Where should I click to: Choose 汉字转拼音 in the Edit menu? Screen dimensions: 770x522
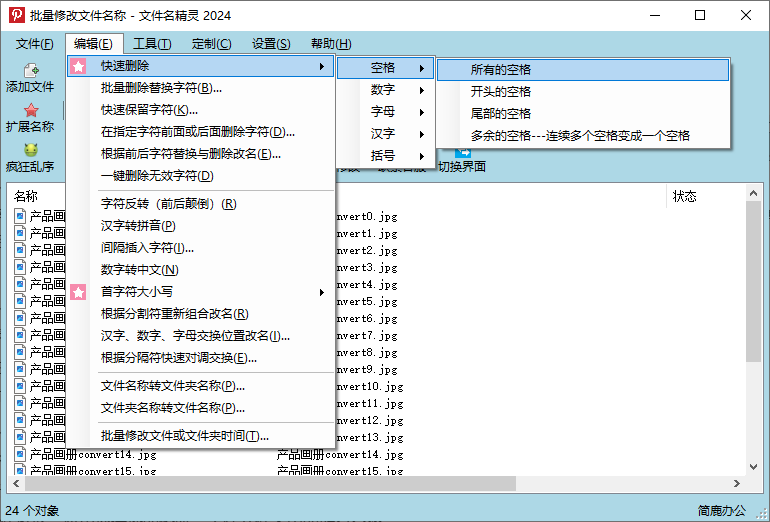click(x=138, y=226)
